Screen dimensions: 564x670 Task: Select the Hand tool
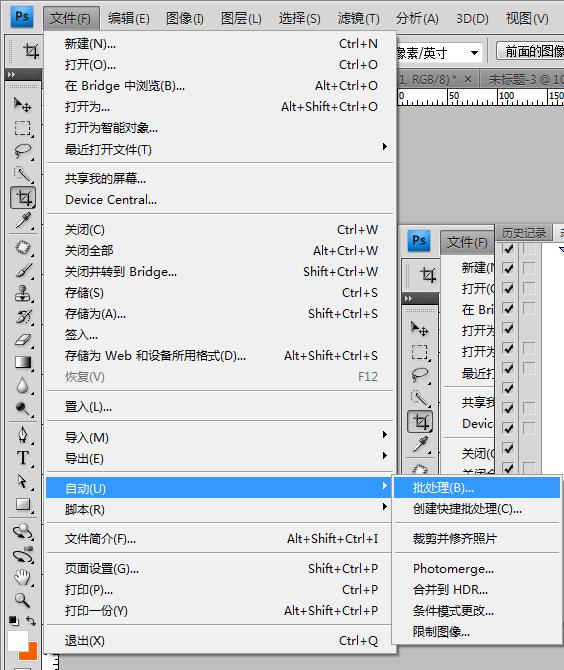pos(23,578)
